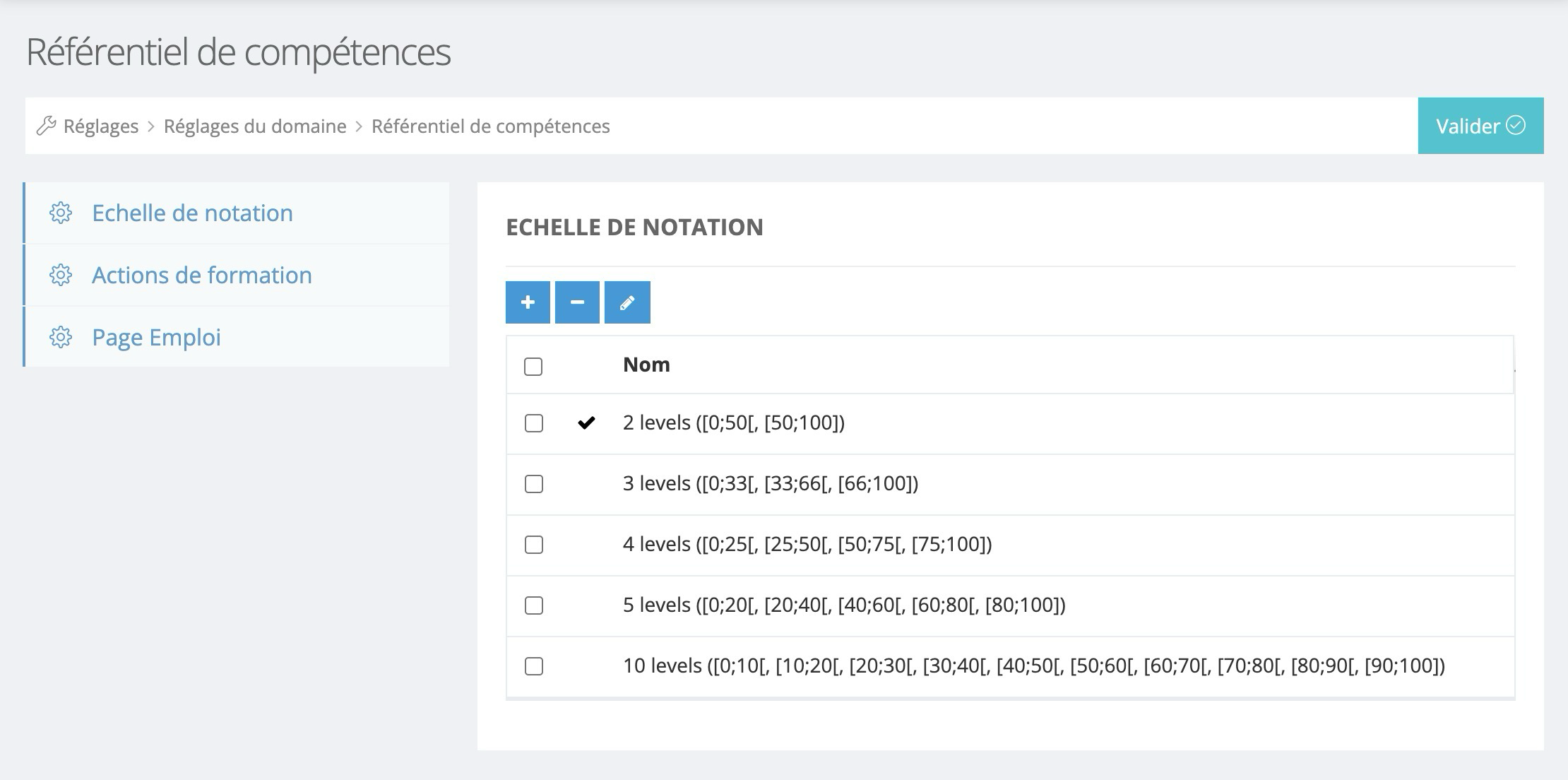The height and width of the screenshot is (780, 1568).
Task: Click the Nom column header
Action: [x=646, y=365]
